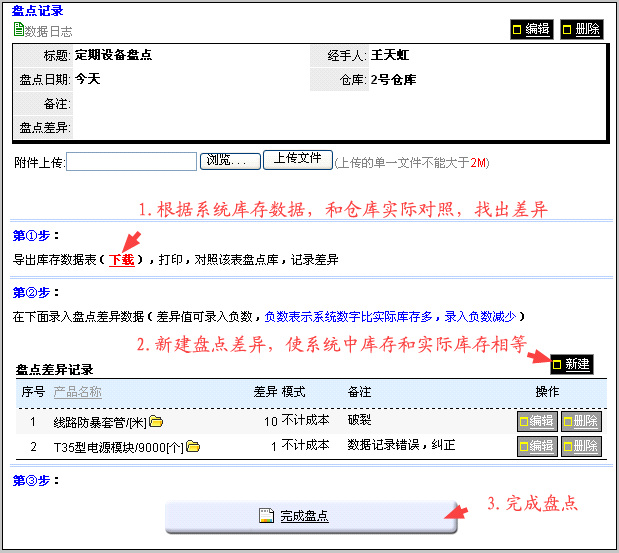Select the T35型电源模块/9000 product name
This screenshot has width=619, height=553.
[118, 446]
